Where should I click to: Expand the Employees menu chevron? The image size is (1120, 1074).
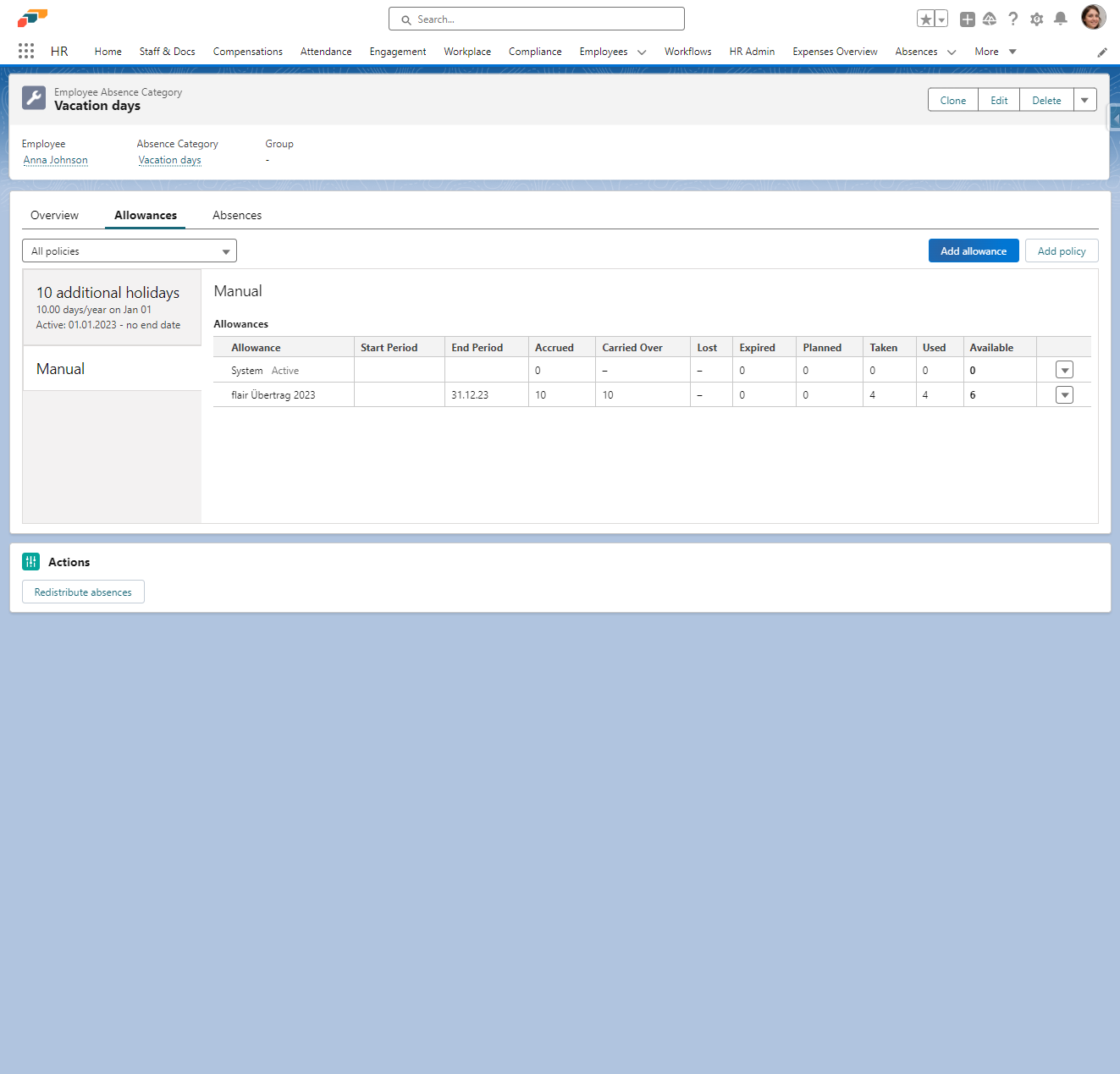pos(642,52)
